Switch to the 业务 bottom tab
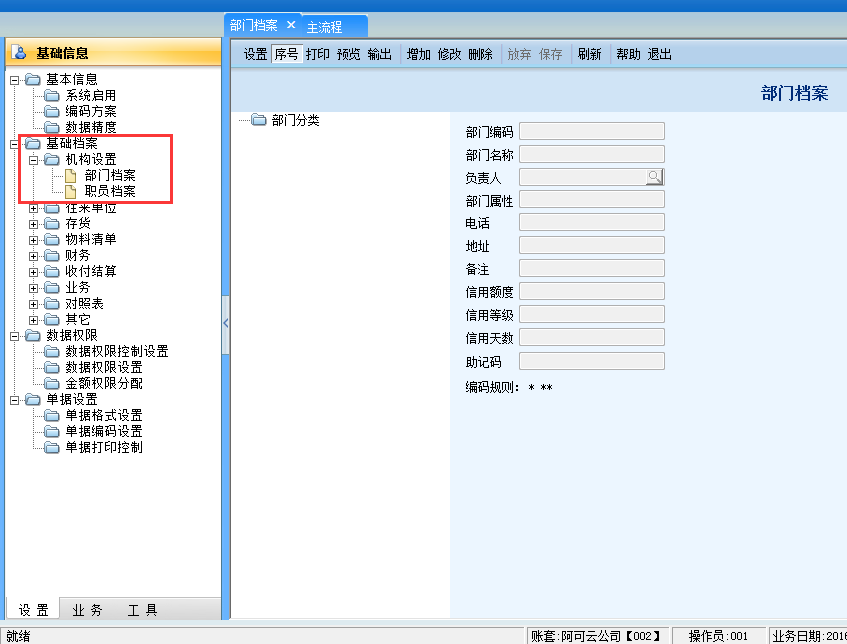Image resolution: width=847 pixels, height=644 pixels. point(87,610)
